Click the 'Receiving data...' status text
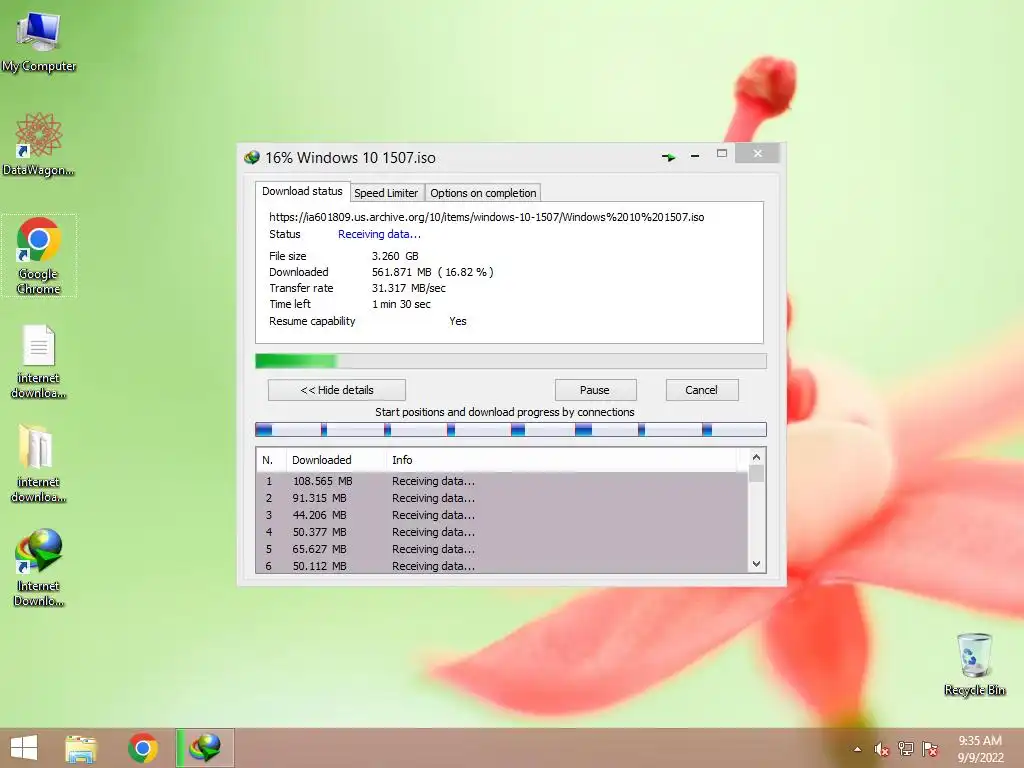This screenshot has height=768, width=1024. (379, 234)
